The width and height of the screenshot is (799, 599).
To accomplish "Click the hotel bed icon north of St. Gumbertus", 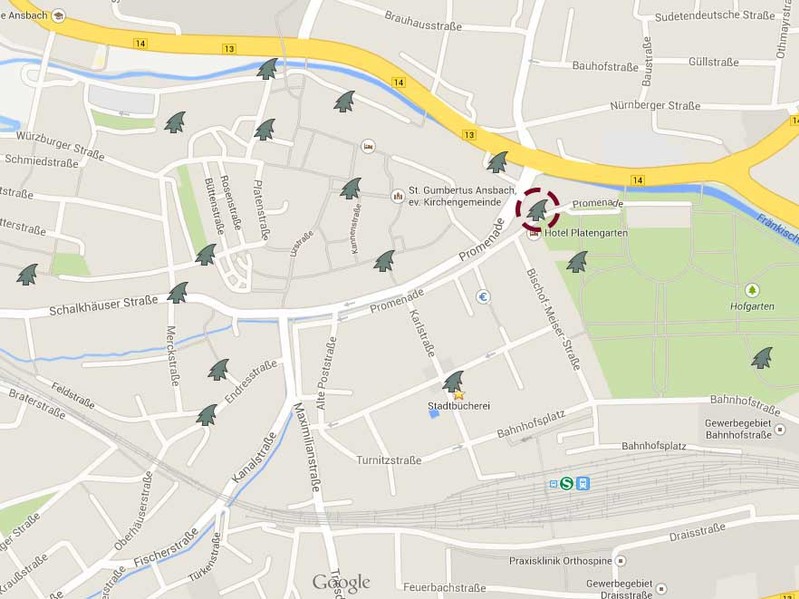I will [368, 147].
